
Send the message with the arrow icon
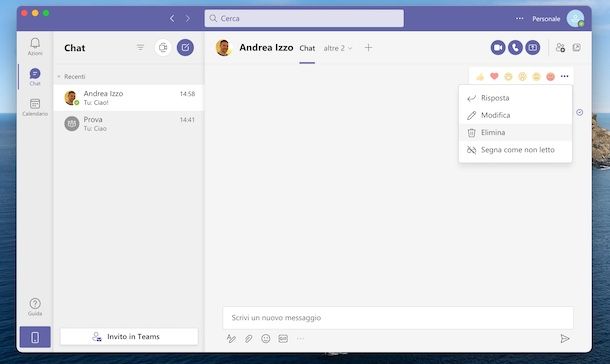click(565, 339)
